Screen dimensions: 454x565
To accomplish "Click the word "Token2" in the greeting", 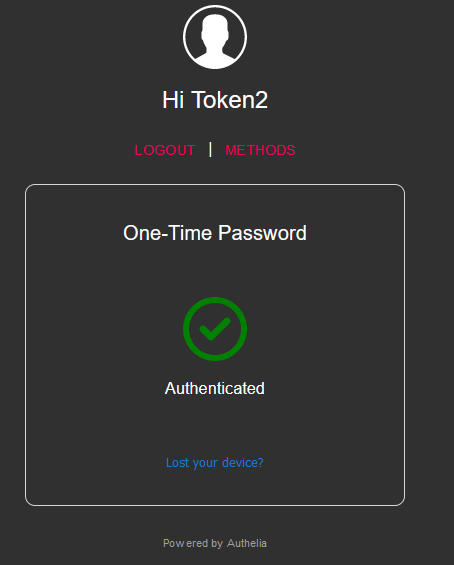I will (231, 100).
